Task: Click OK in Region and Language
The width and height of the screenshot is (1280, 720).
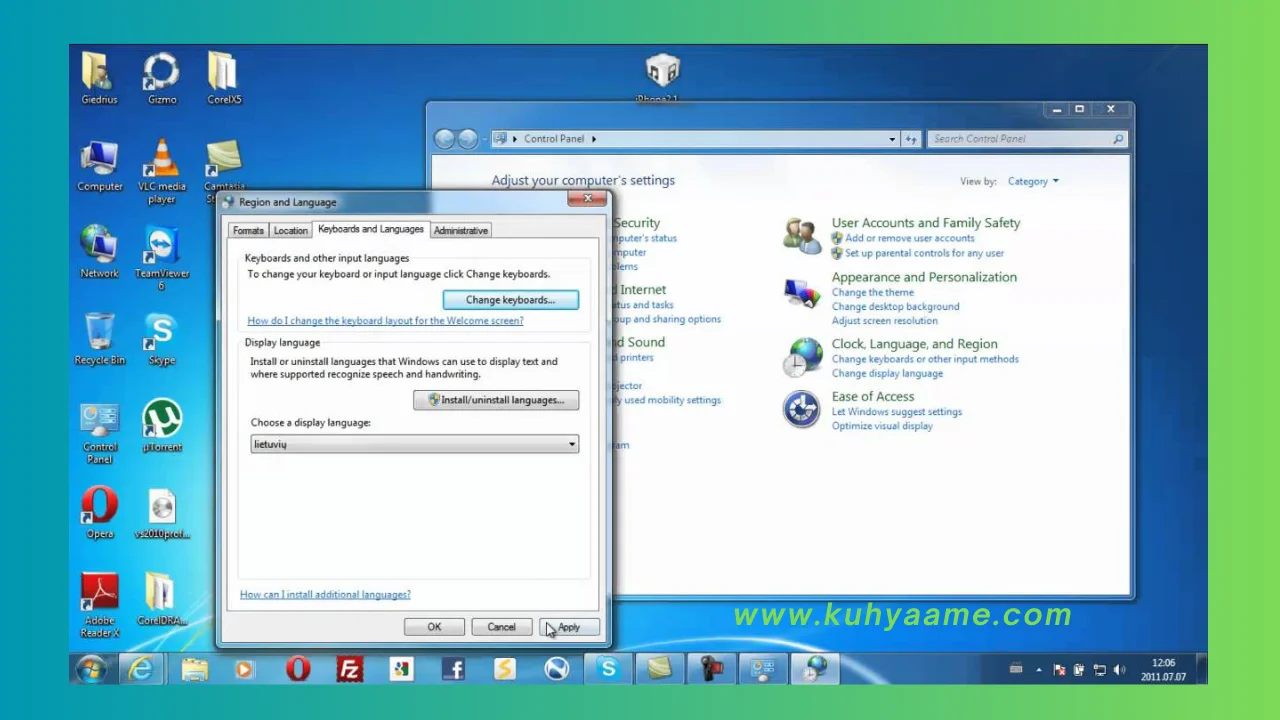Action: point(434,627)
